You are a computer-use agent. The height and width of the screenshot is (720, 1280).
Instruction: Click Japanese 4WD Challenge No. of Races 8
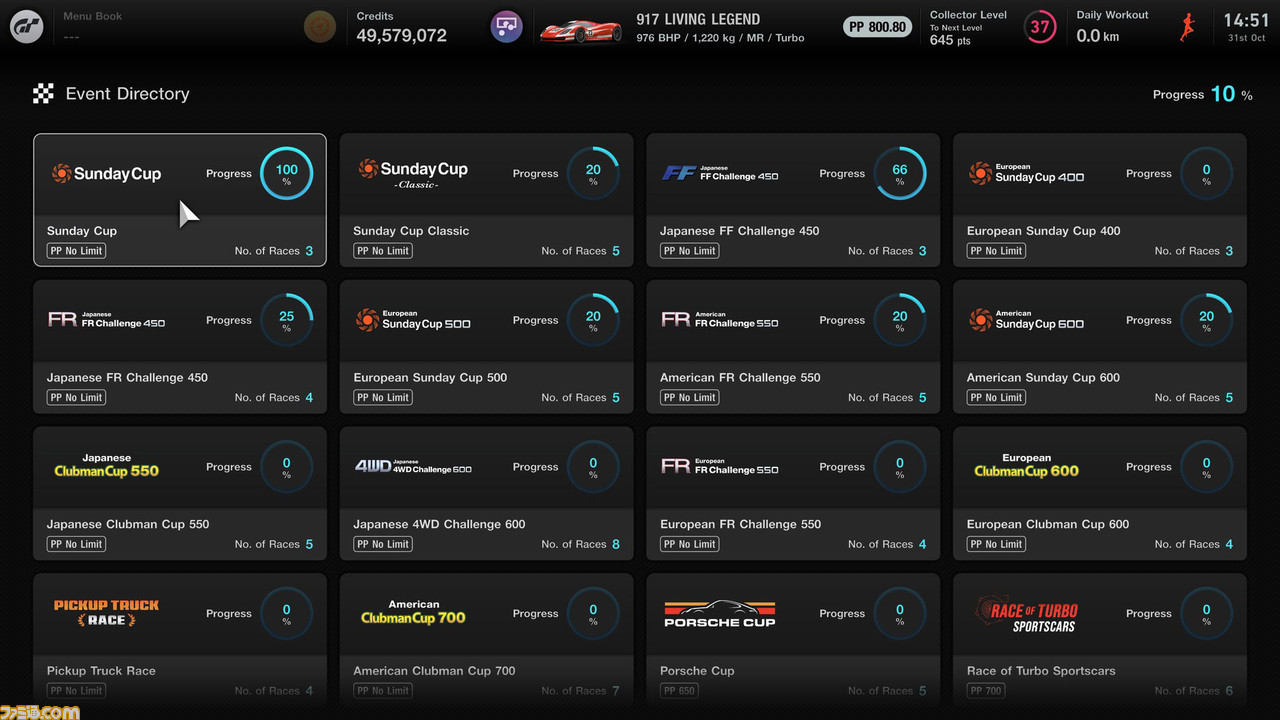[581, 544]
